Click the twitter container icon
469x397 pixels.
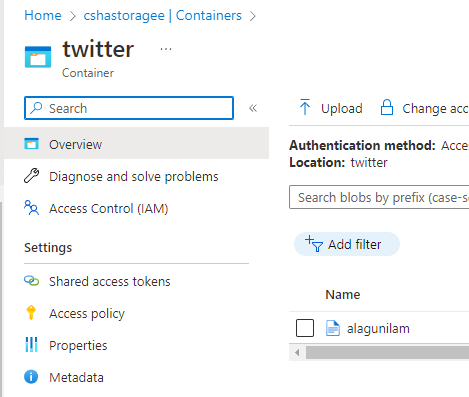(x=38, y=57)
